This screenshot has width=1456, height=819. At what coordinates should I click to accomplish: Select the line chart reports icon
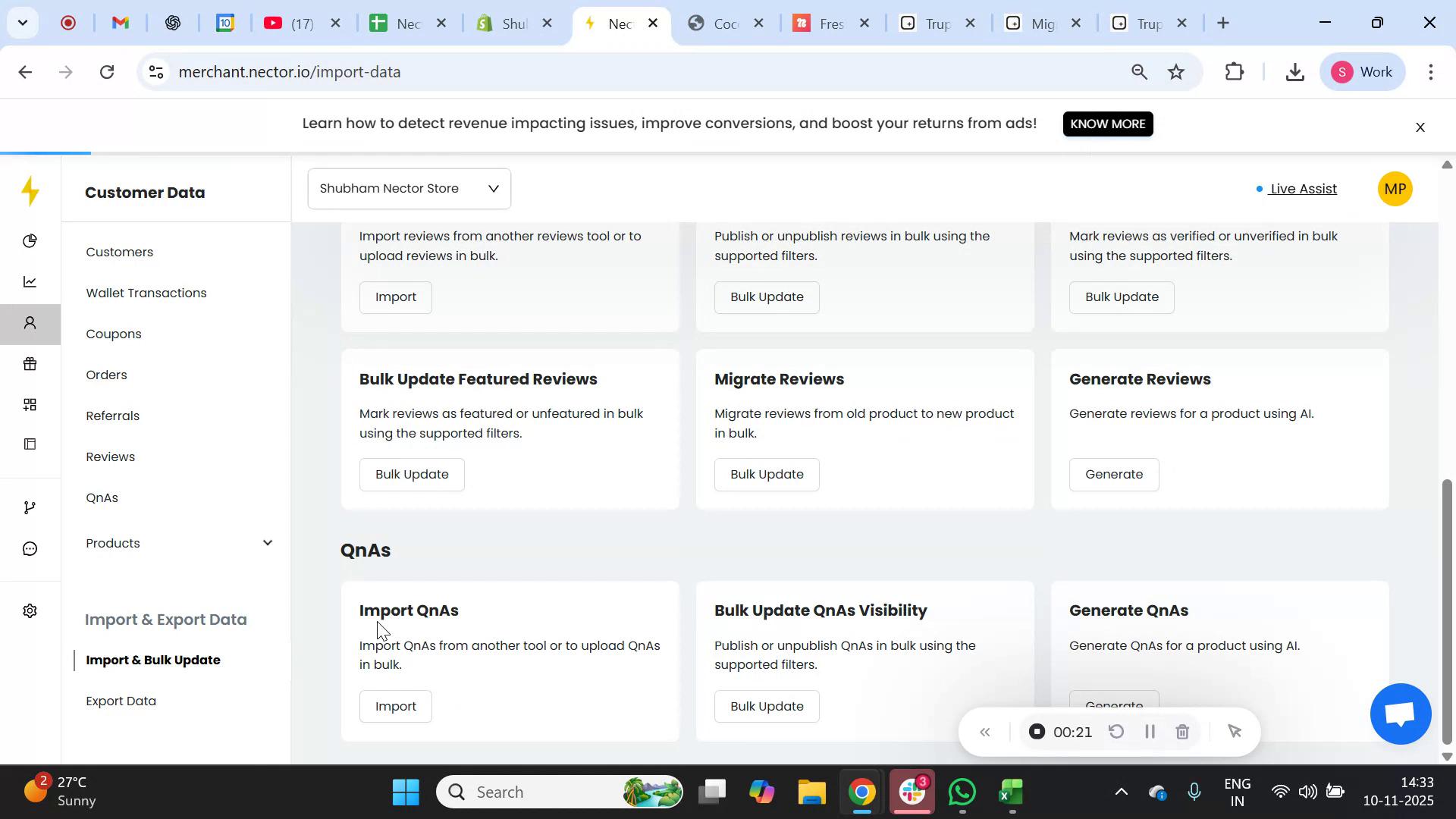click(30, 281)
